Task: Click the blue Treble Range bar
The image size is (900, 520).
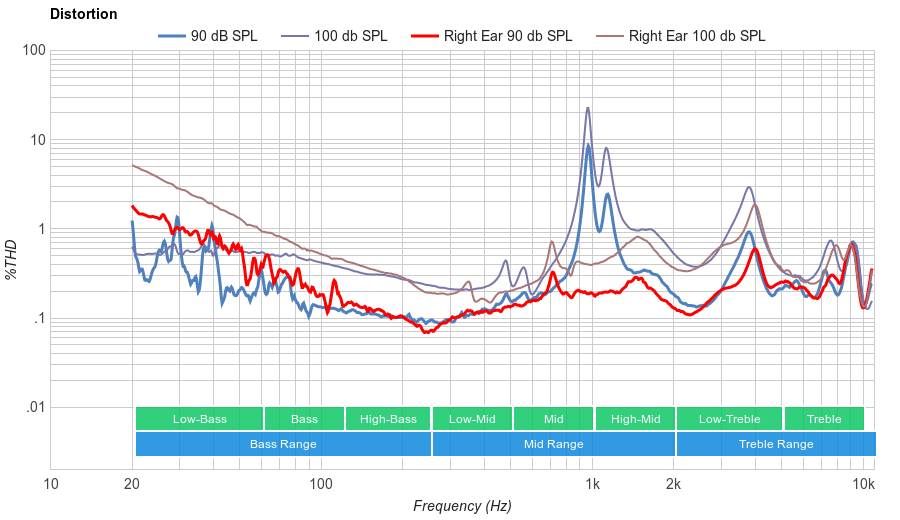Action: (x=775, y=444)
